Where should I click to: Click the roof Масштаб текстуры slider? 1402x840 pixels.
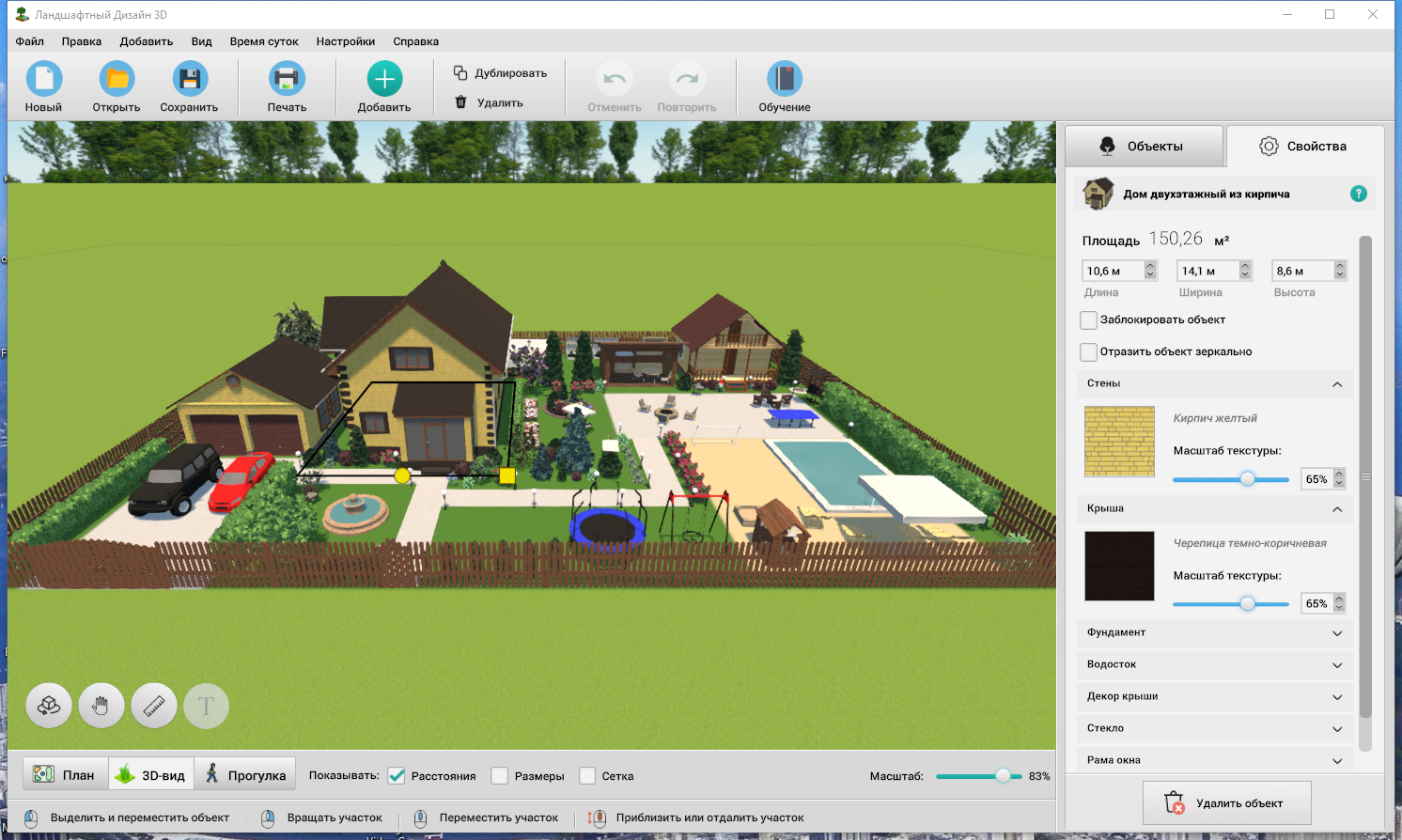(1231, 604)
